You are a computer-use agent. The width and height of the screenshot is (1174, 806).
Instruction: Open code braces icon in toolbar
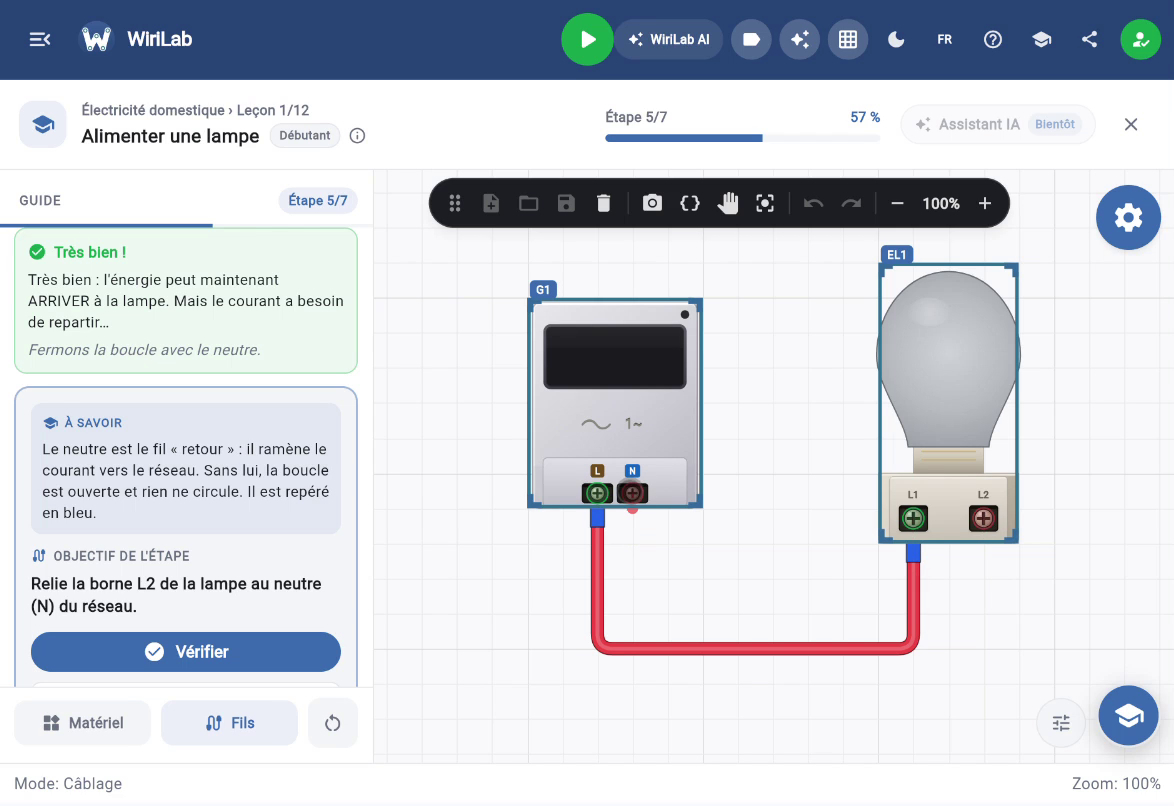[690, 203]
